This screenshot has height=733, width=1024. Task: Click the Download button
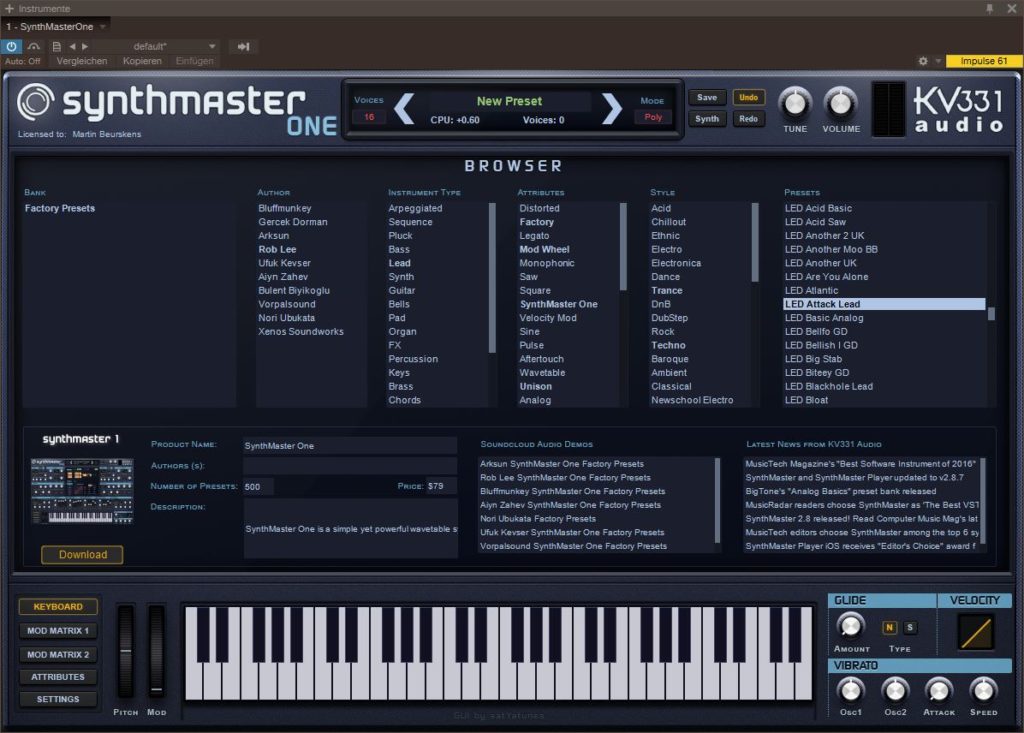click(82, 555)
